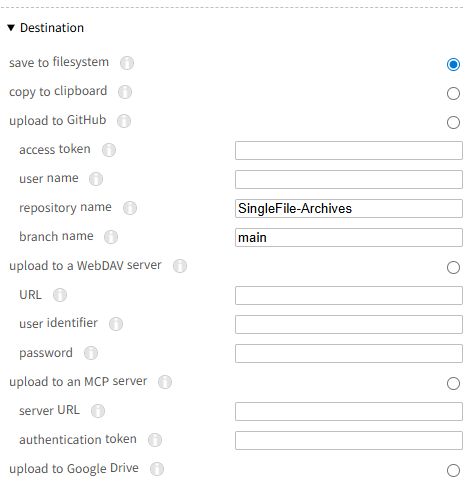The height and width of the screenshot is (482, 471).
Task: Select upload to GitHub radio button
Action: point(453,122)
